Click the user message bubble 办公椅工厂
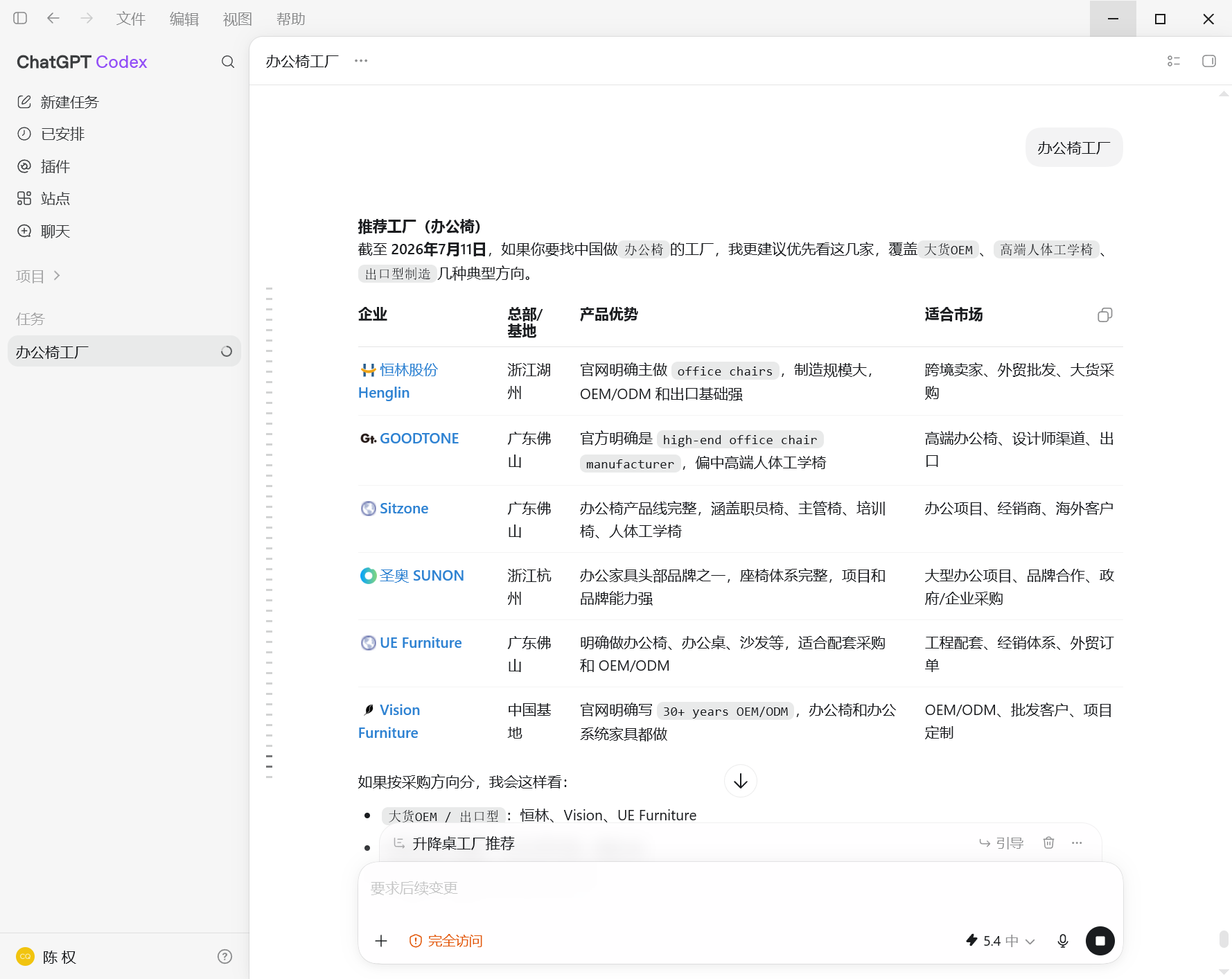The width and height of the screenshot is (1232, 979). (x=1074, y=148)
